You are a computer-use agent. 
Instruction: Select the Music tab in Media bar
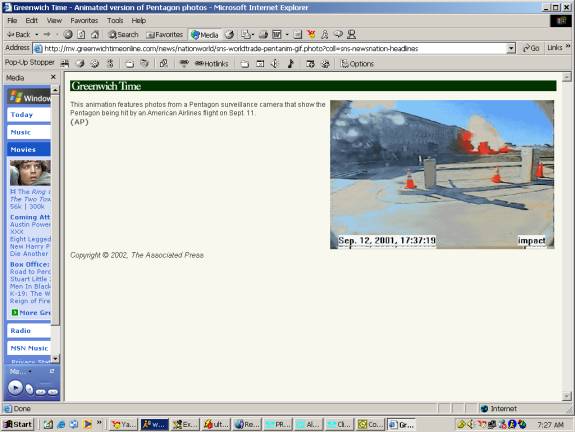(x=29, y=132)
